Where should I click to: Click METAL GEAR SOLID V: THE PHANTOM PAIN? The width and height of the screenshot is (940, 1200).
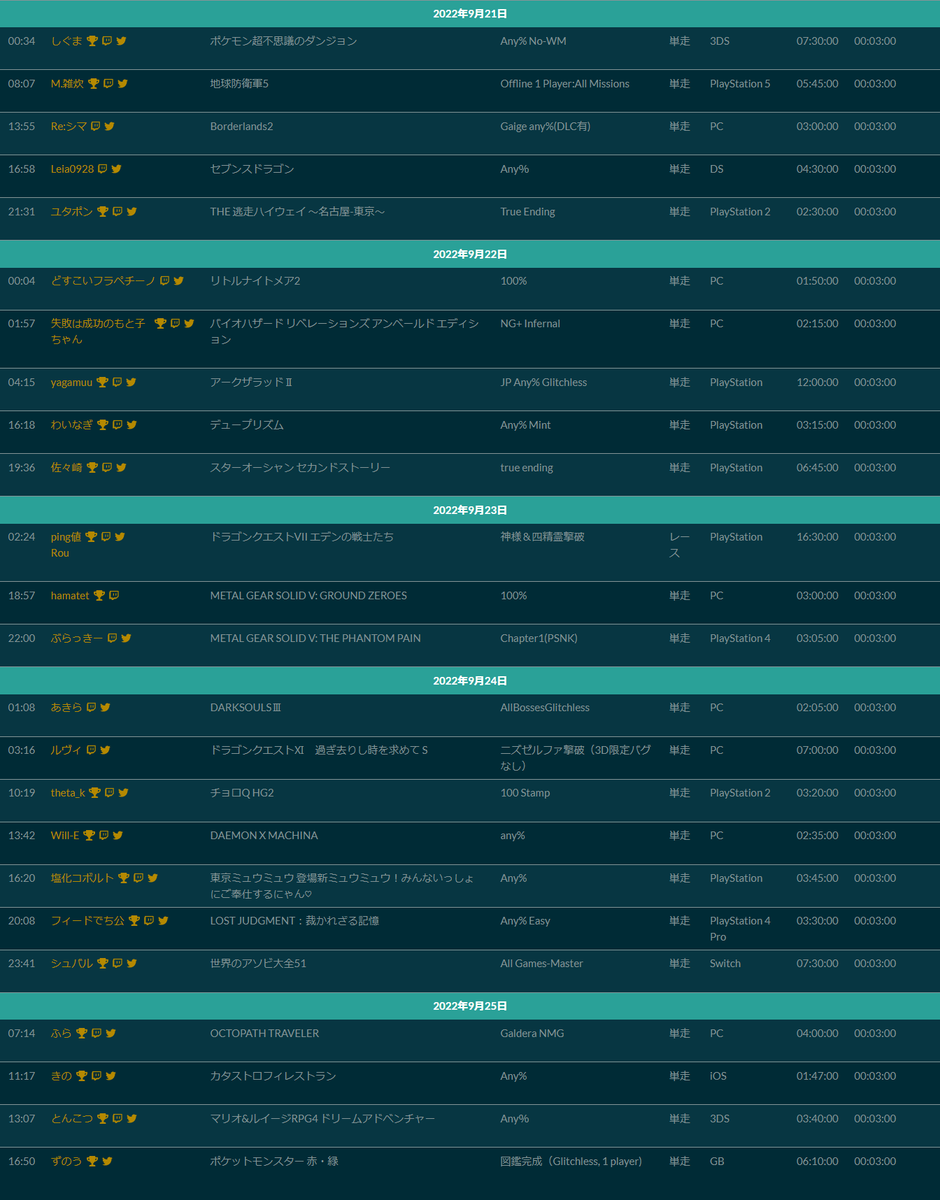pos(315,638)
